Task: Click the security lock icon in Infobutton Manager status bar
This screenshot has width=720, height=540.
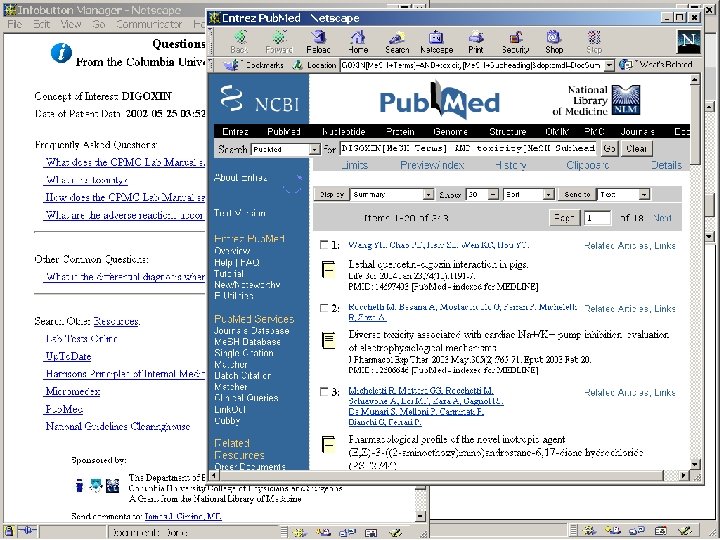Action: coord(9,531)
